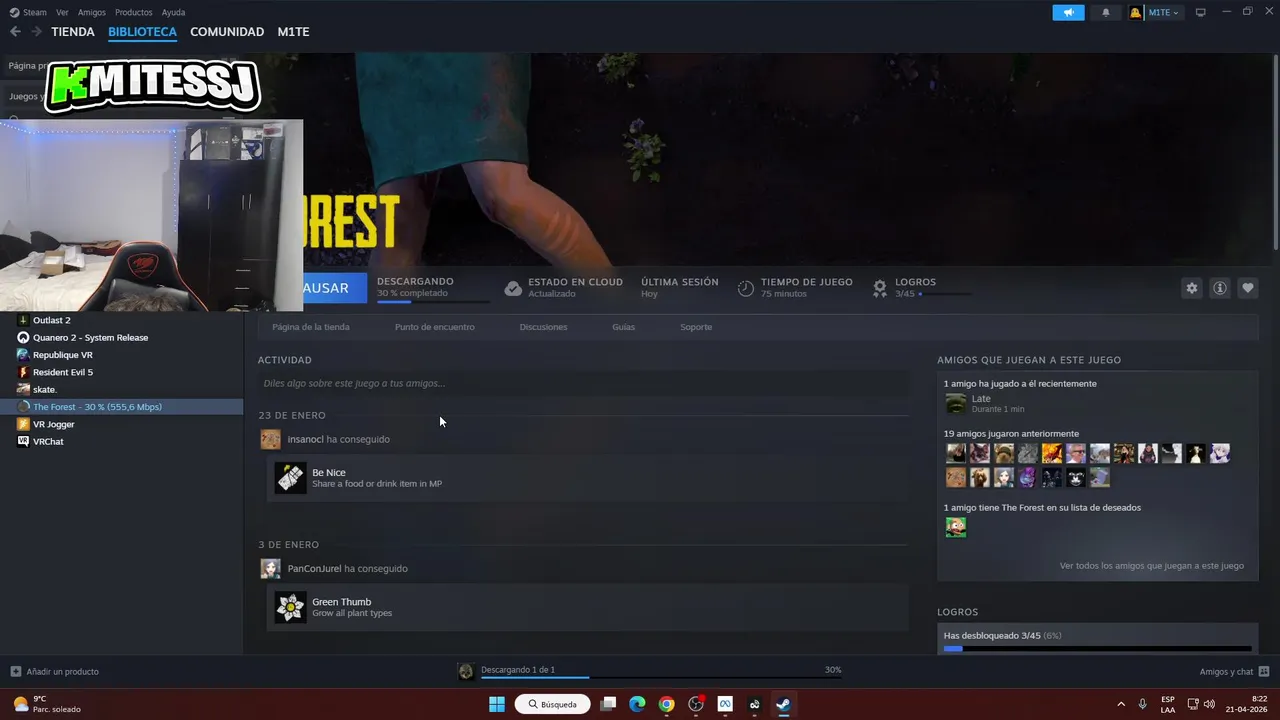
Task: Open the Steam menu
Action: coord(35,12)
